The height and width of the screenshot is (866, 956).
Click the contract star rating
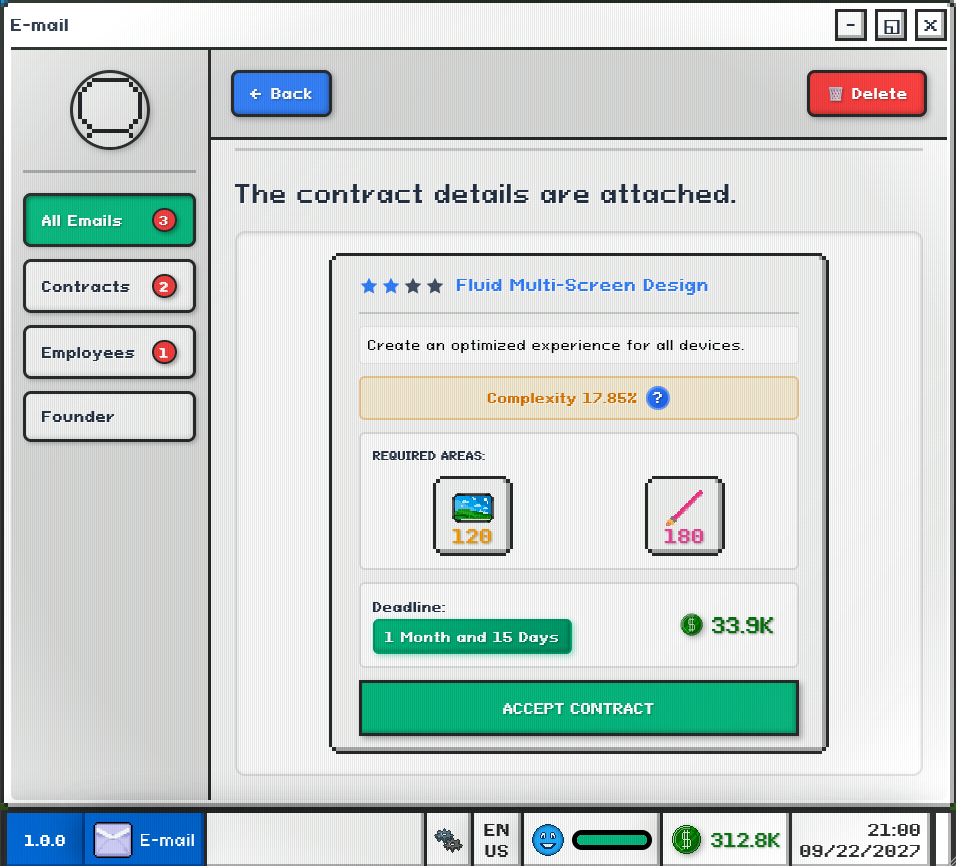point(402,285)
